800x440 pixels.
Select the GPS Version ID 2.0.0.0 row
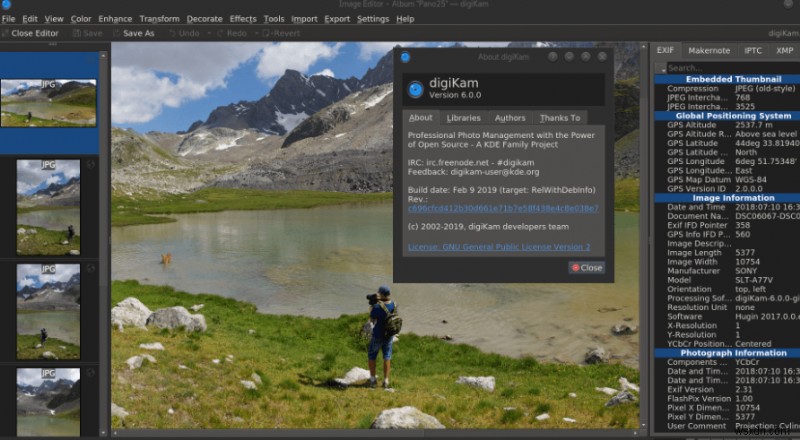click(728, 189)
